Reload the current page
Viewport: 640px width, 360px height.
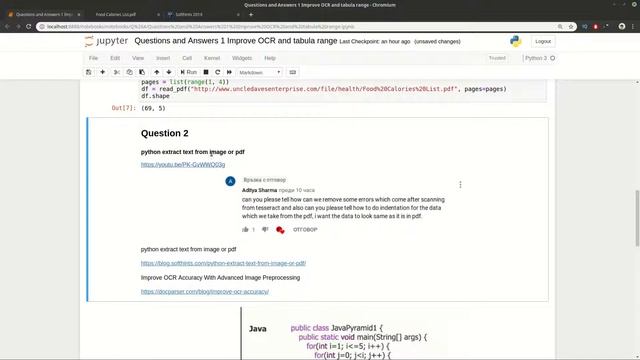tap(29, 27)
